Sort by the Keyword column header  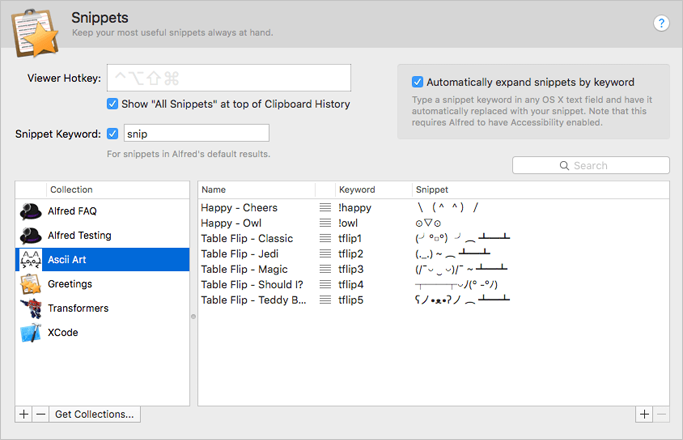click(x=357, y=190)
